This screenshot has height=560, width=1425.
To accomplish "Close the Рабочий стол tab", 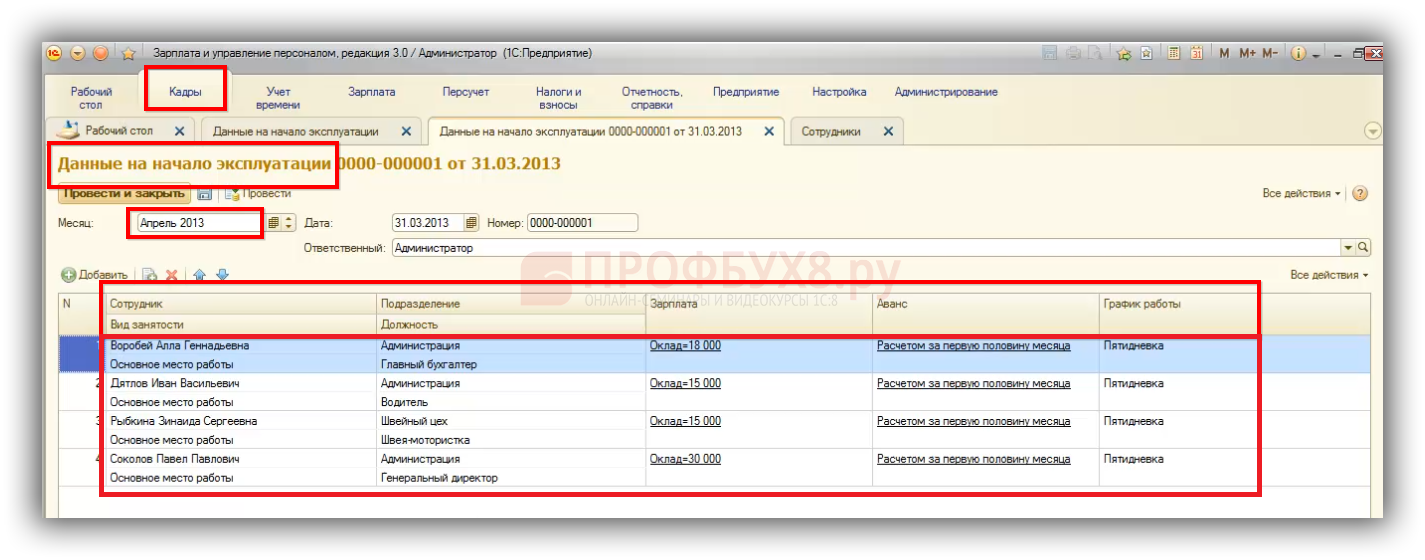I will 180,131.
